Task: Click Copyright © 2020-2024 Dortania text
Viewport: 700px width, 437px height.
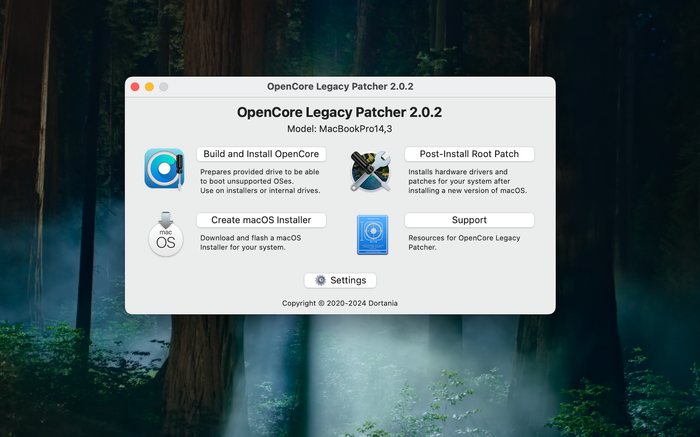Action: tap(340, 303)
